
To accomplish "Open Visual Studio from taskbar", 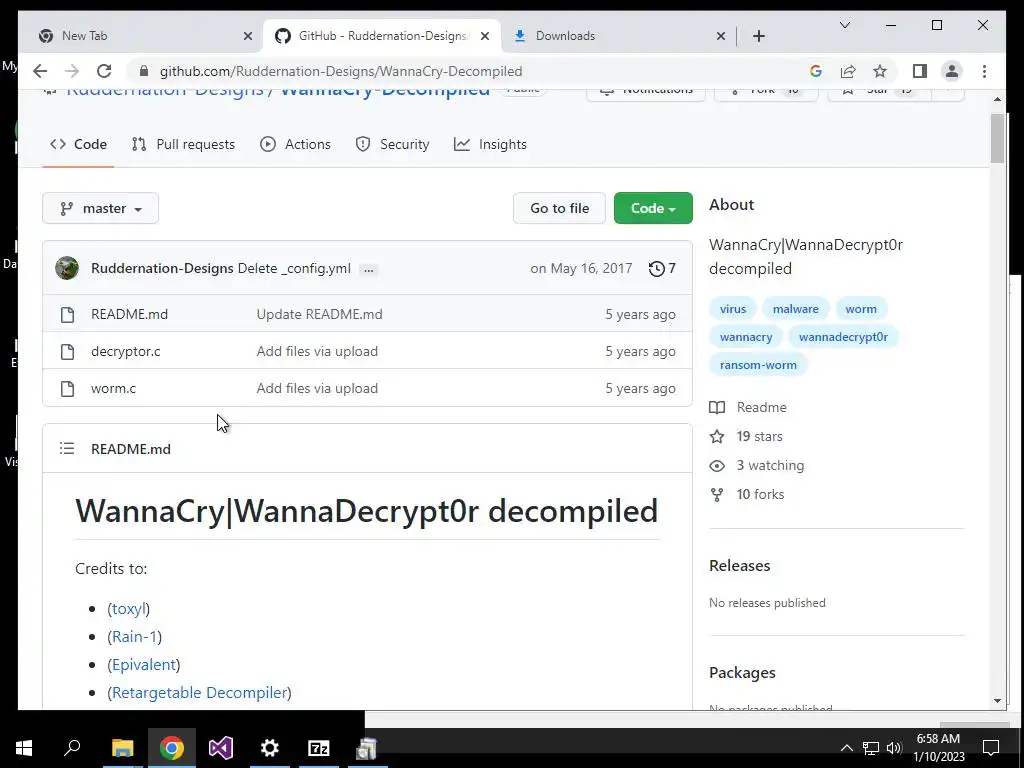I will (x=221, y=748).
